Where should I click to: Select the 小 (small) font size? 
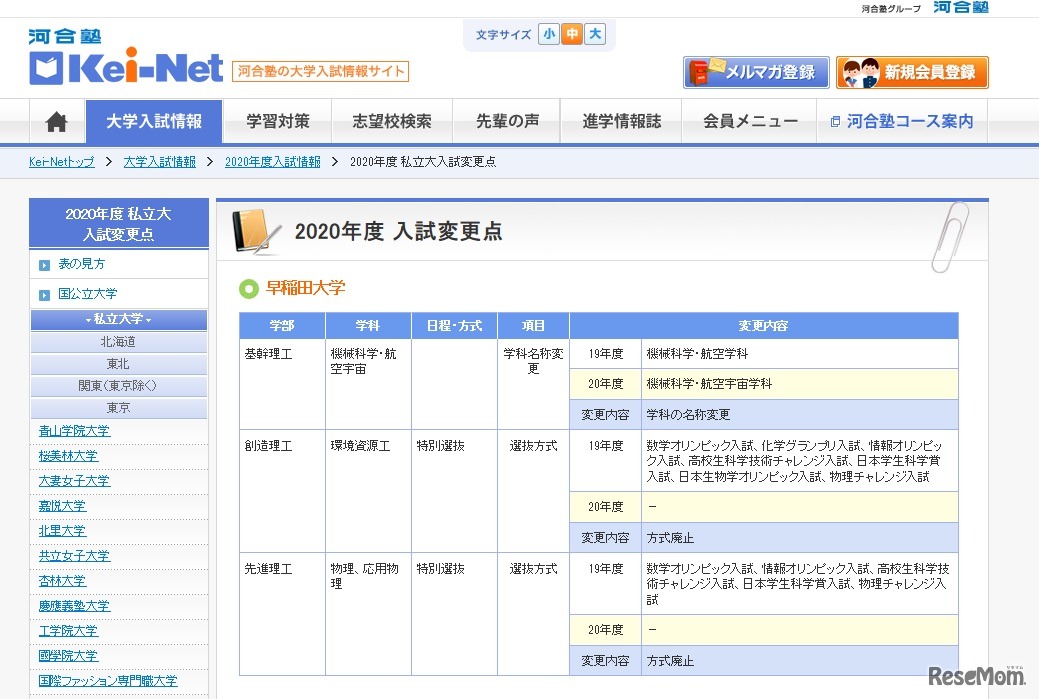click(547, 33)
